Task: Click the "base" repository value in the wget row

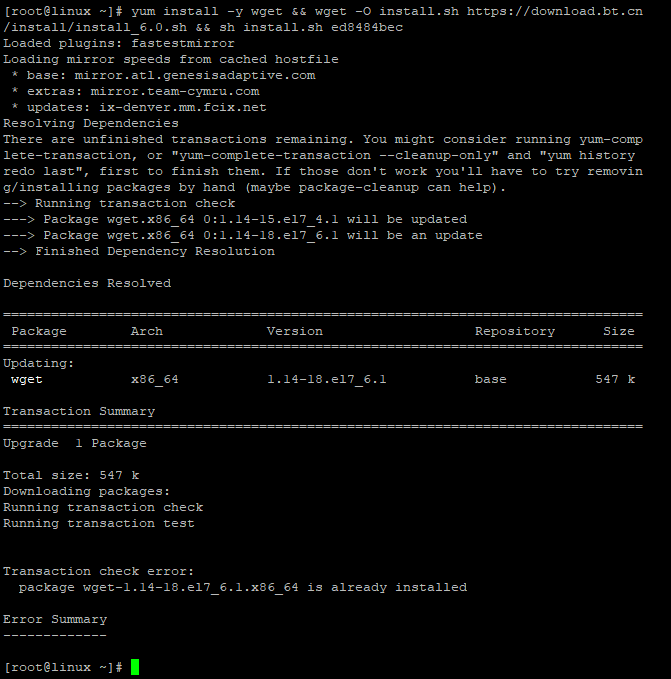Action: click(490, 379)
